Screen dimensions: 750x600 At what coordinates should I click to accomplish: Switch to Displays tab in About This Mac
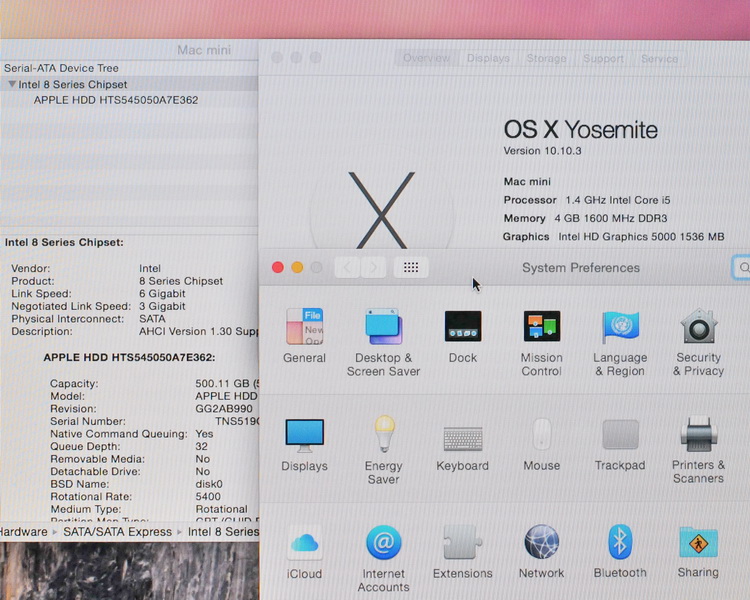pyautogui.click(x=488, y=58)
